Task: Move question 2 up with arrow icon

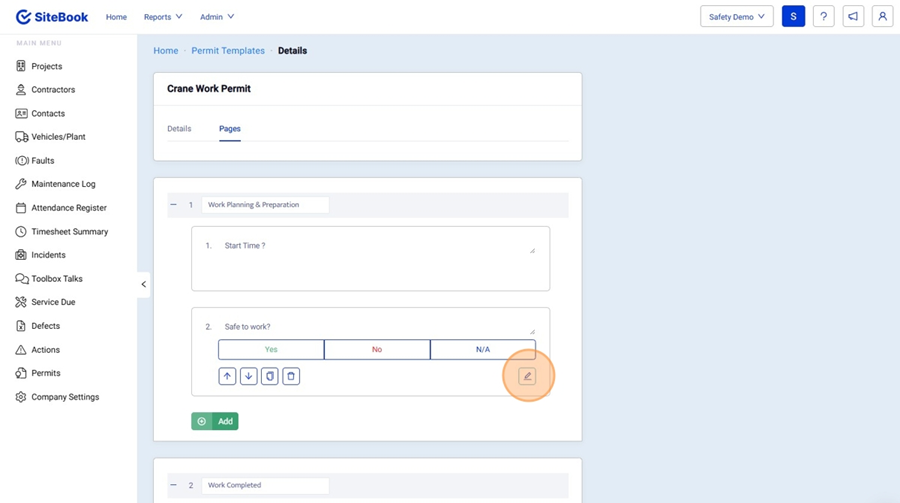Action: pos(227,377)
